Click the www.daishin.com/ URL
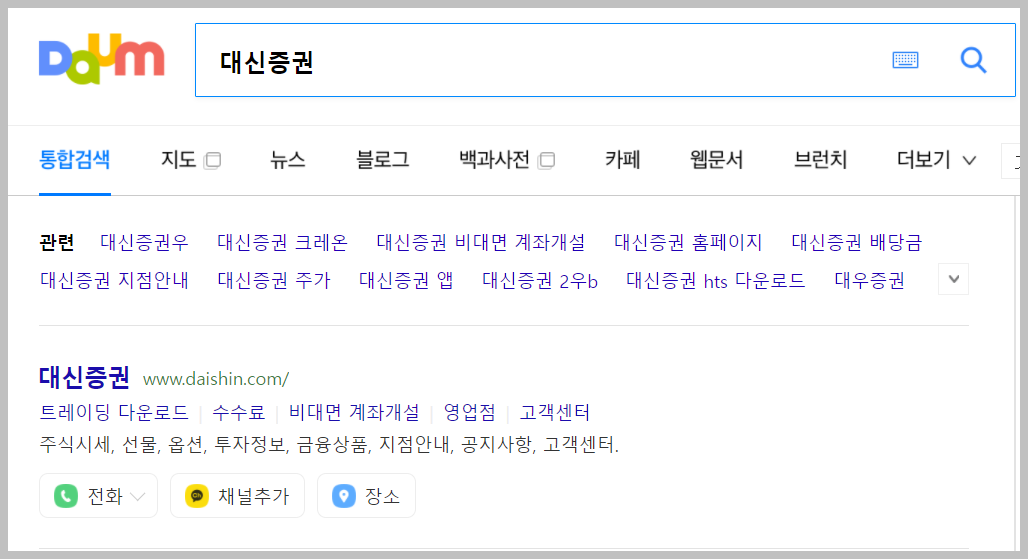 [x=216, y=379]
